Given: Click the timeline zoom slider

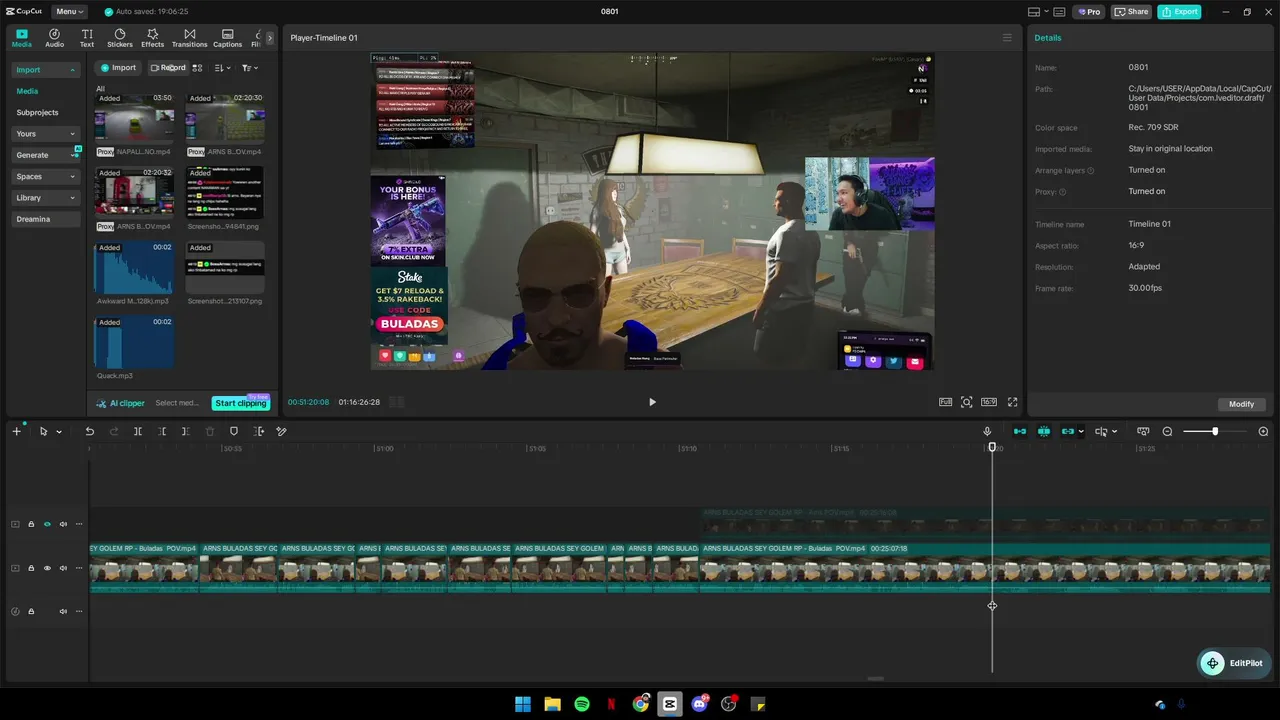Looking at the screenshot, I should 1215,431.
